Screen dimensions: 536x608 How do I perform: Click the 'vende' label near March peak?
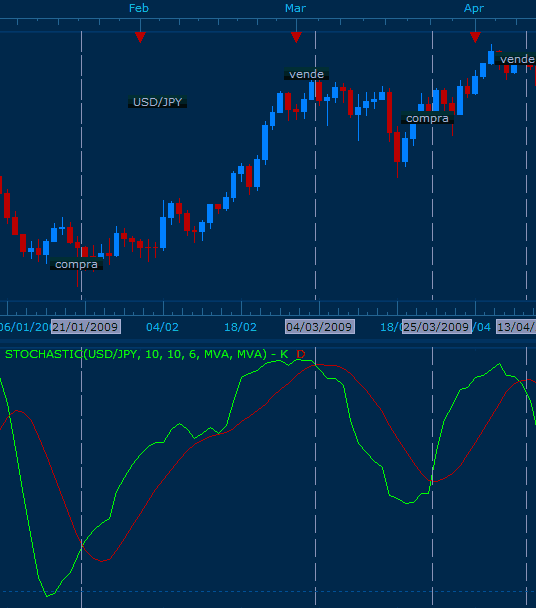(x=306, y=74)
